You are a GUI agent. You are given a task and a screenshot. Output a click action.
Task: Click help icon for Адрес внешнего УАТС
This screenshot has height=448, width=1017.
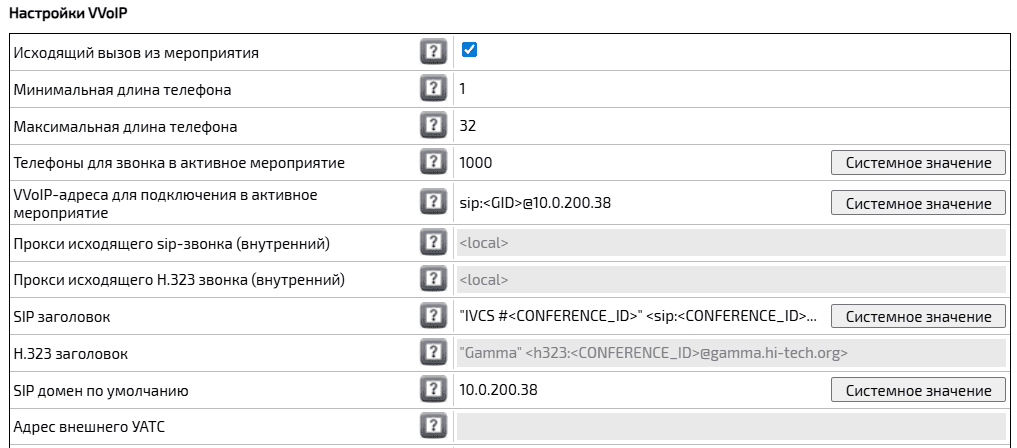(433, 426)
